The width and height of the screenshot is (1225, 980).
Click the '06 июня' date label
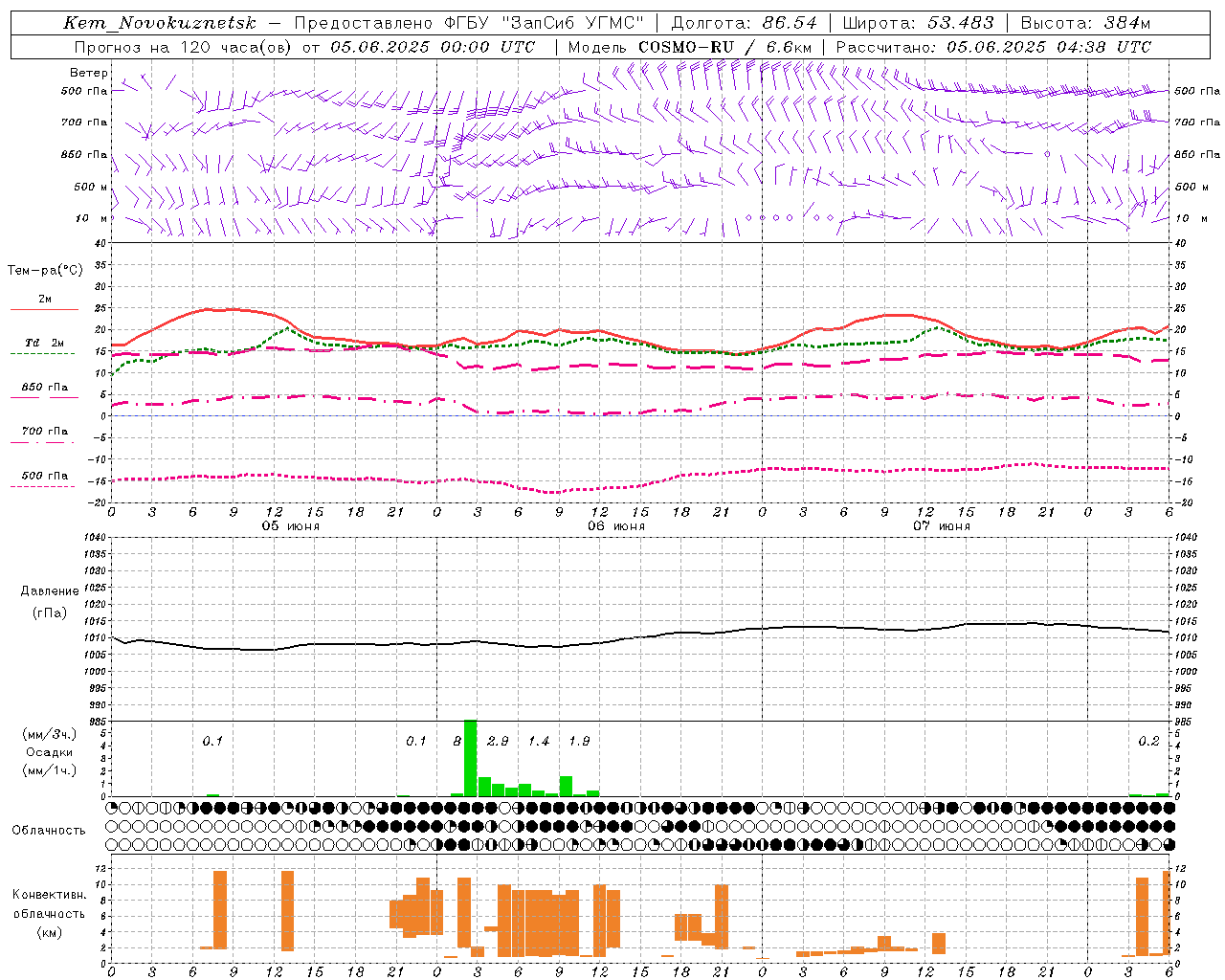(616, 526)
